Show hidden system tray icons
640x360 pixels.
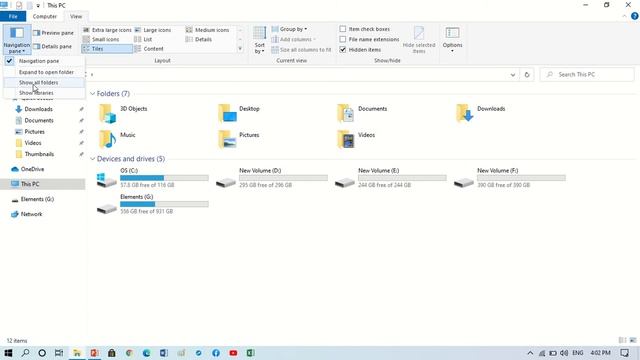pyautogui.click(x=530, y=353)
